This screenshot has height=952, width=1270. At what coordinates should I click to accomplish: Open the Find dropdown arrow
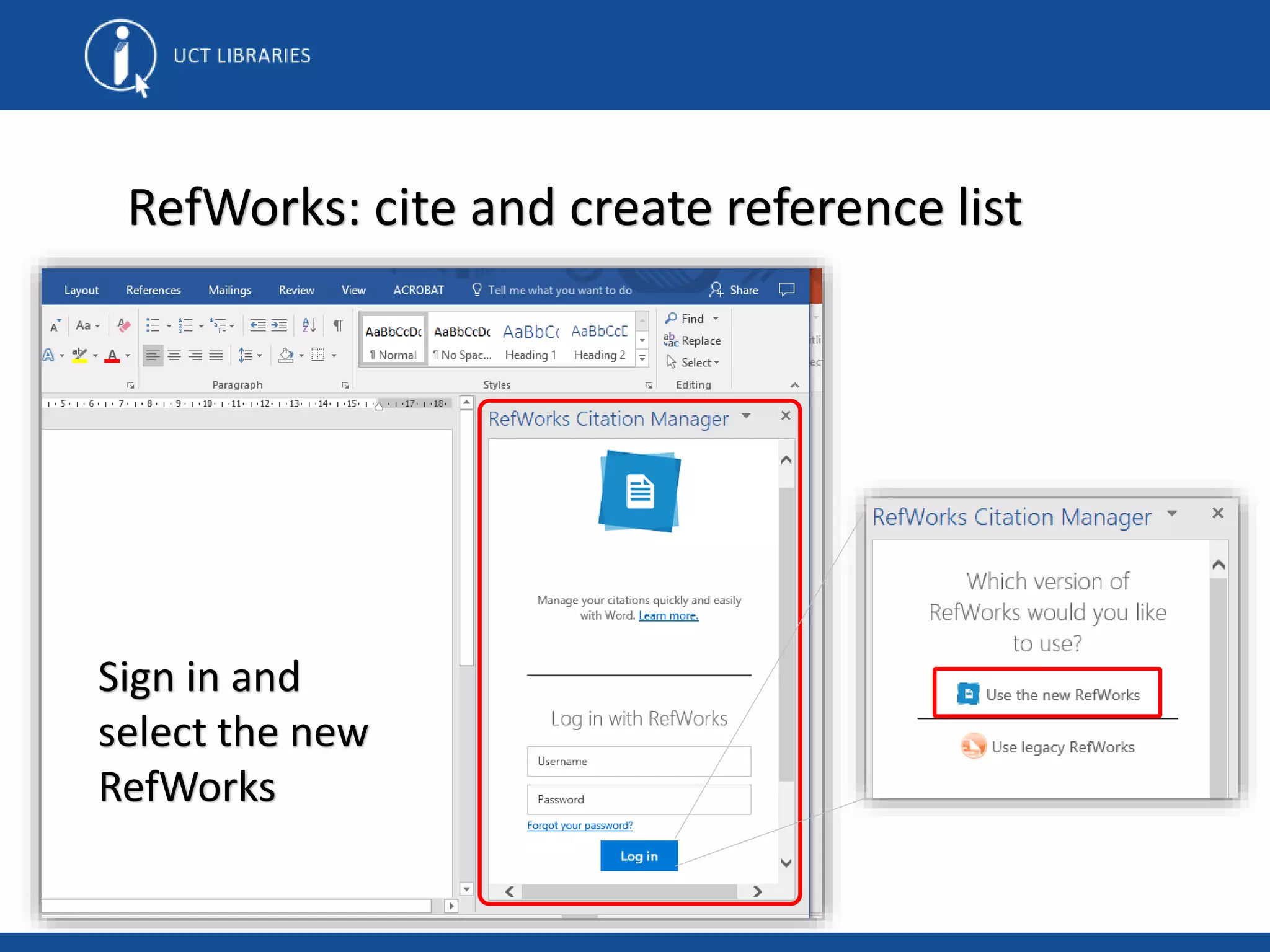716,319
